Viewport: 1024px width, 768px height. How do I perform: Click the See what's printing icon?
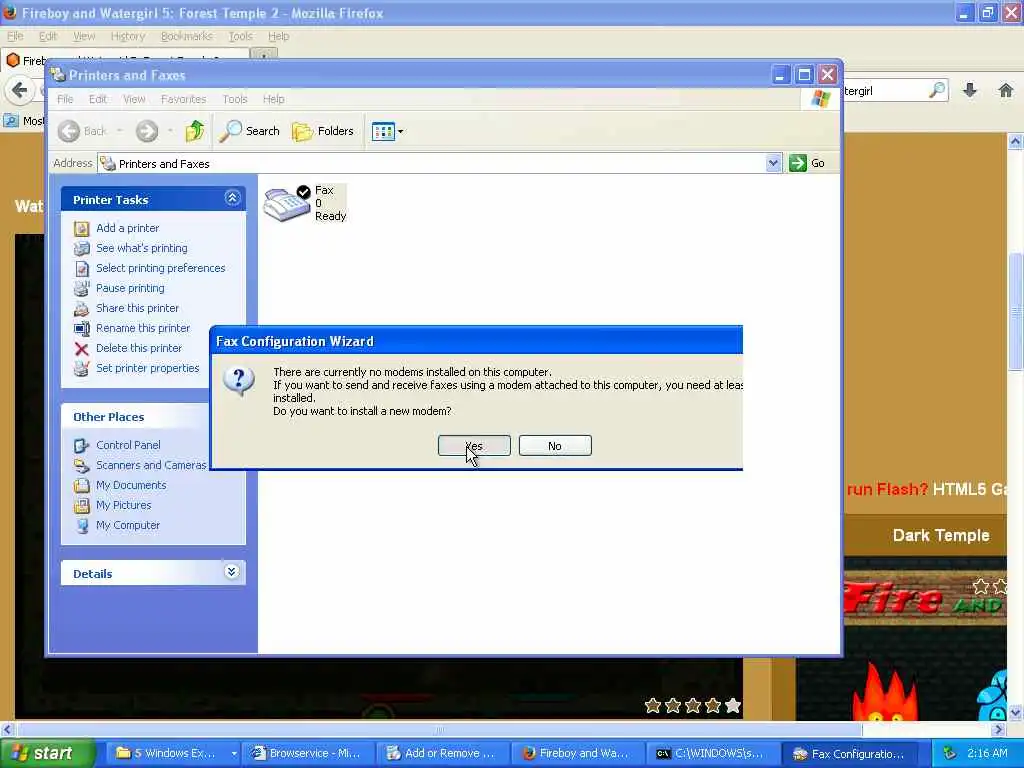[x=82, y=249]
